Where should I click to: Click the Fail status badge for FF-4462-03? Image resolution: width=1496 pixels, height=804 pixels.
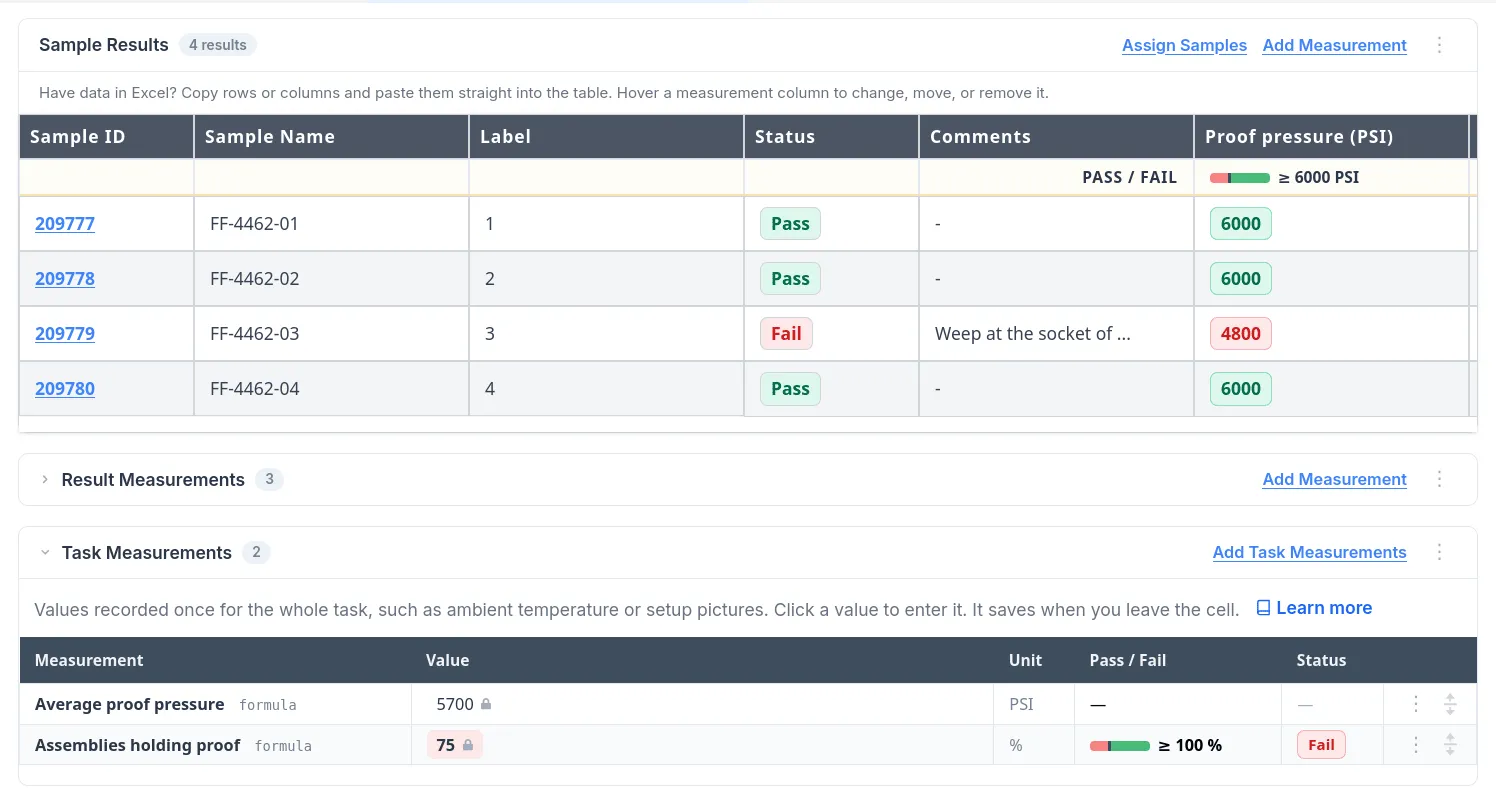click(786, 334)
